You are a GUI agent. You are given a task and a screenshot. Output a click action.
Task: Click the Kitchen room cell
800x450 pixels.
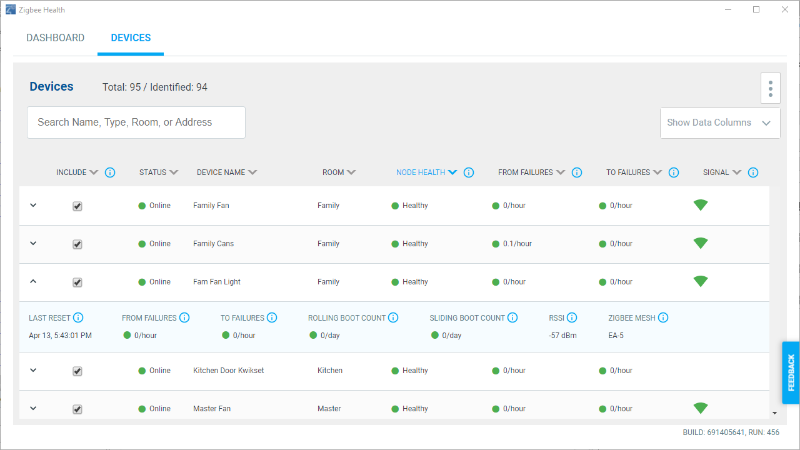click(330, 370)
